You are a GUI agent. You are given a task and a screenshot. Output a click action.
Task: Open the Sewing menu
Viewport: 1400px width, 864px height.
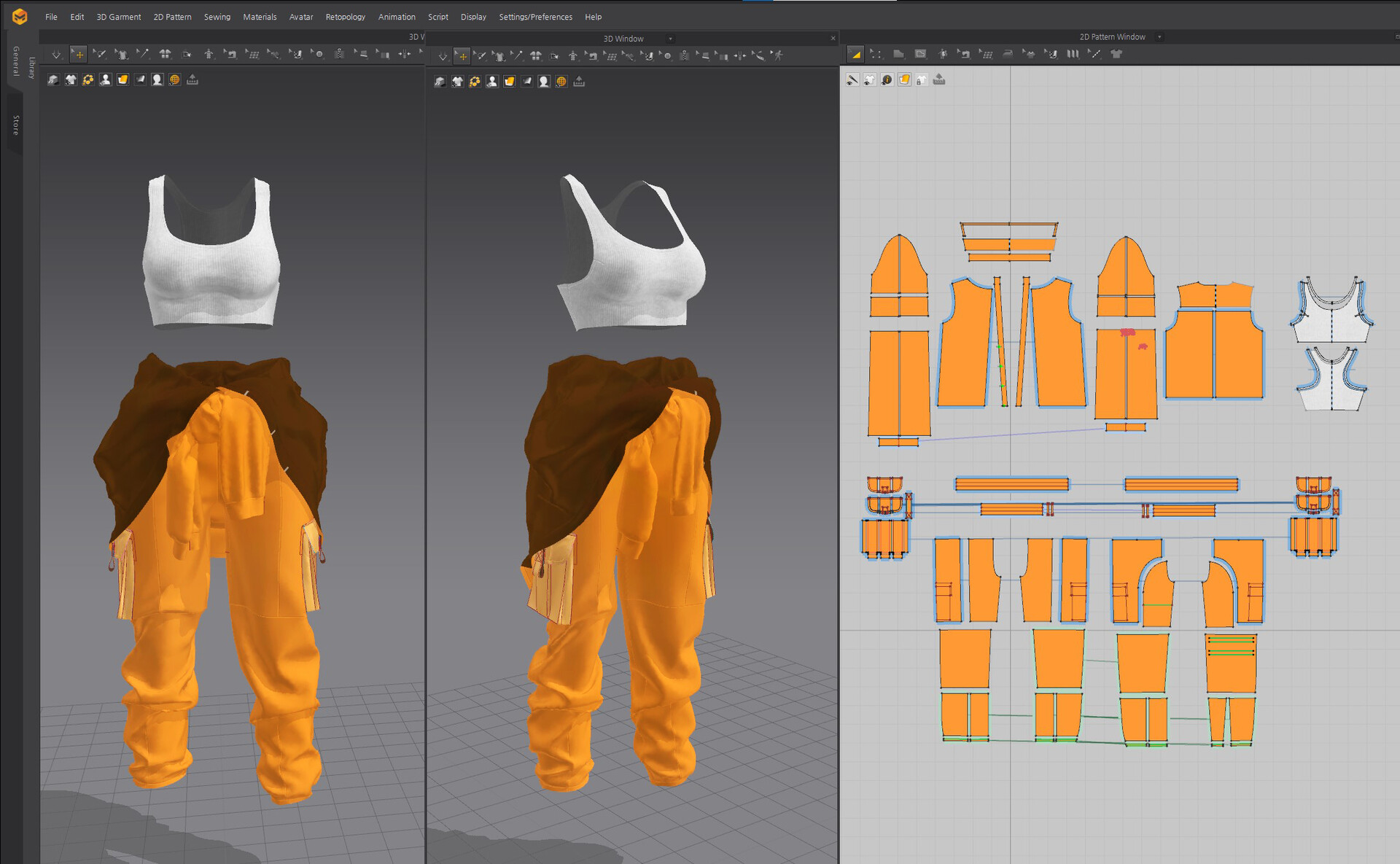[x=217, y=17]
